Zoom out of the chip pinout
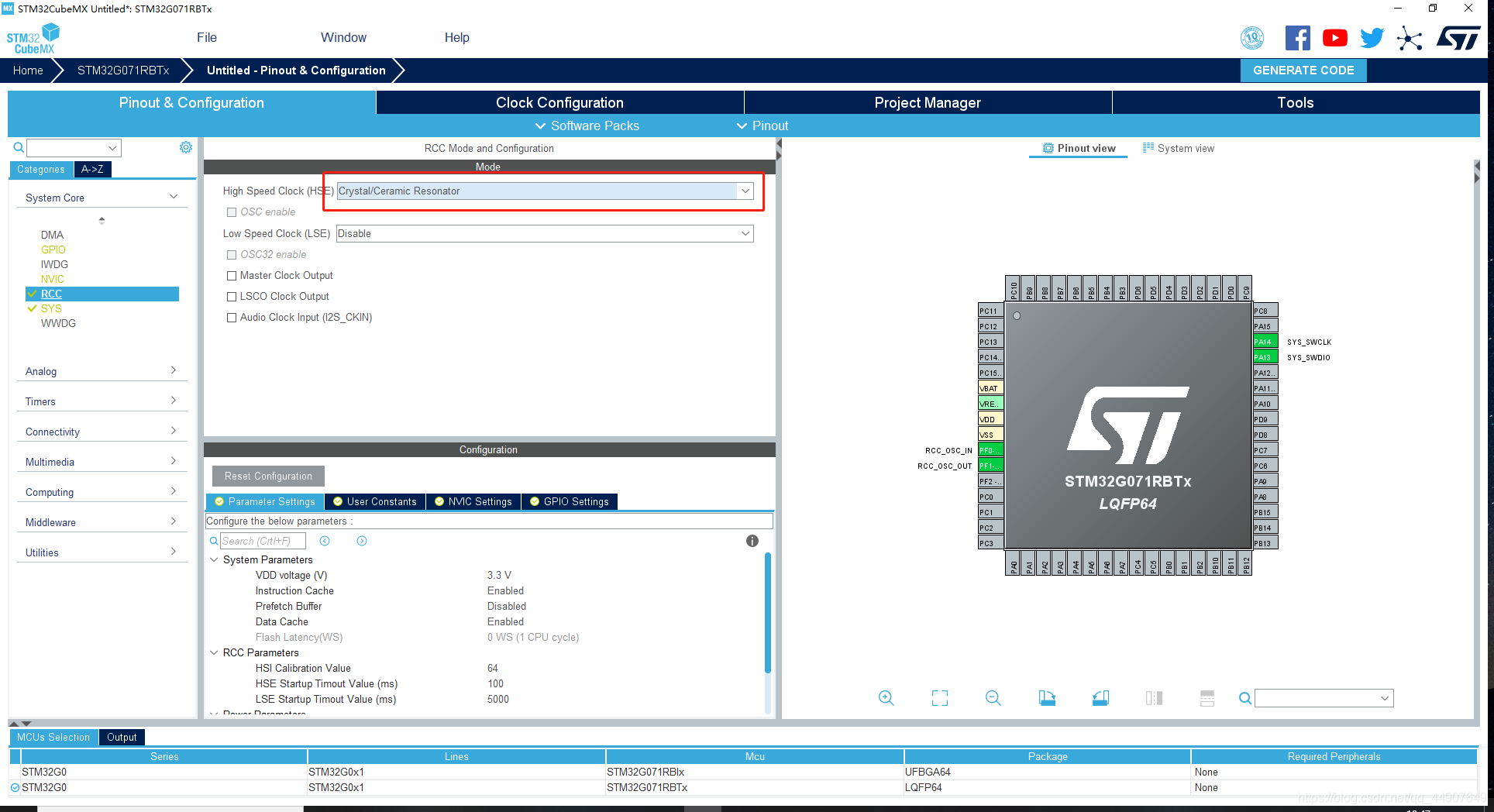The width and height of the screenshot is (1494, 812). [993, 698]
